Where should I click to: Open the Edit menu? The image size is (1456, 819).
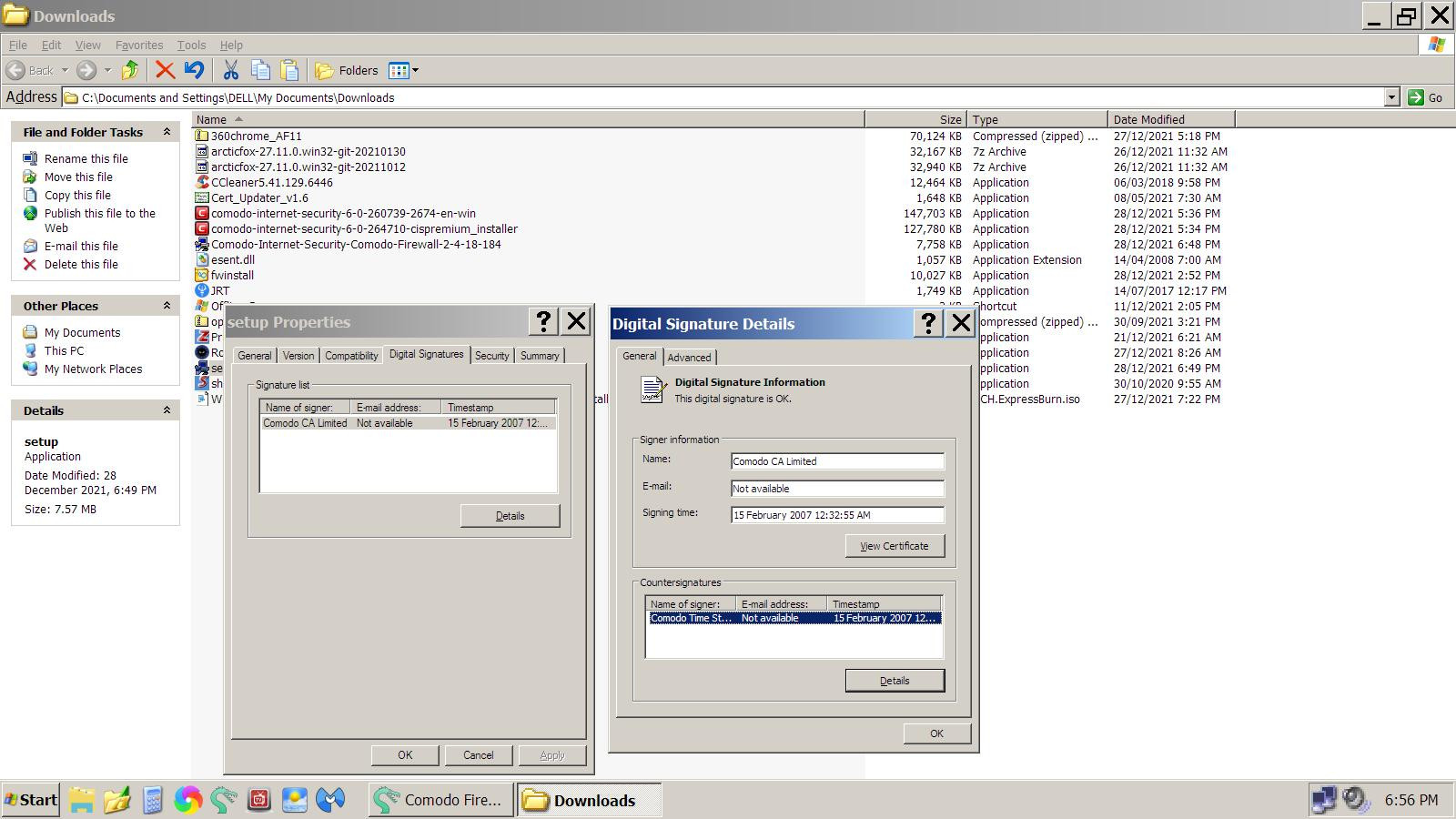click(51, 45)
